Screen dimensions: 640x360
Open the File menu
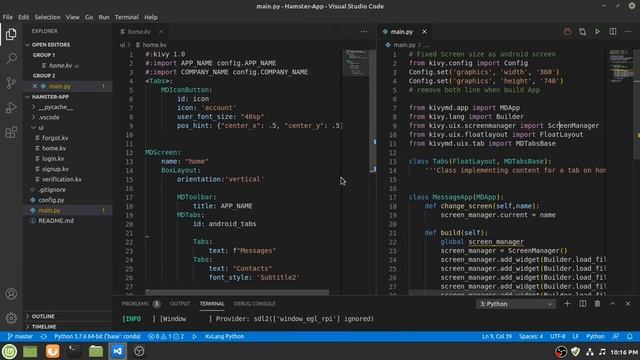coord(7,17)
